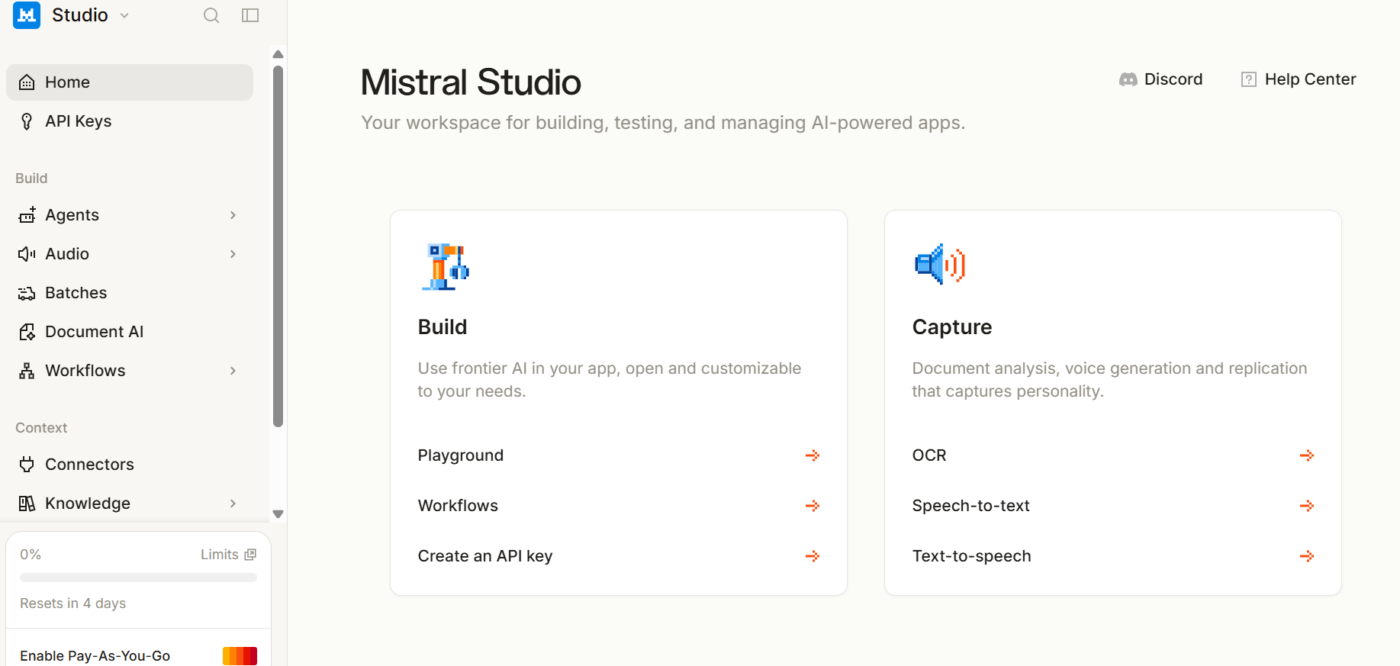Click the Capture card speaker icon

coord(939,265)
